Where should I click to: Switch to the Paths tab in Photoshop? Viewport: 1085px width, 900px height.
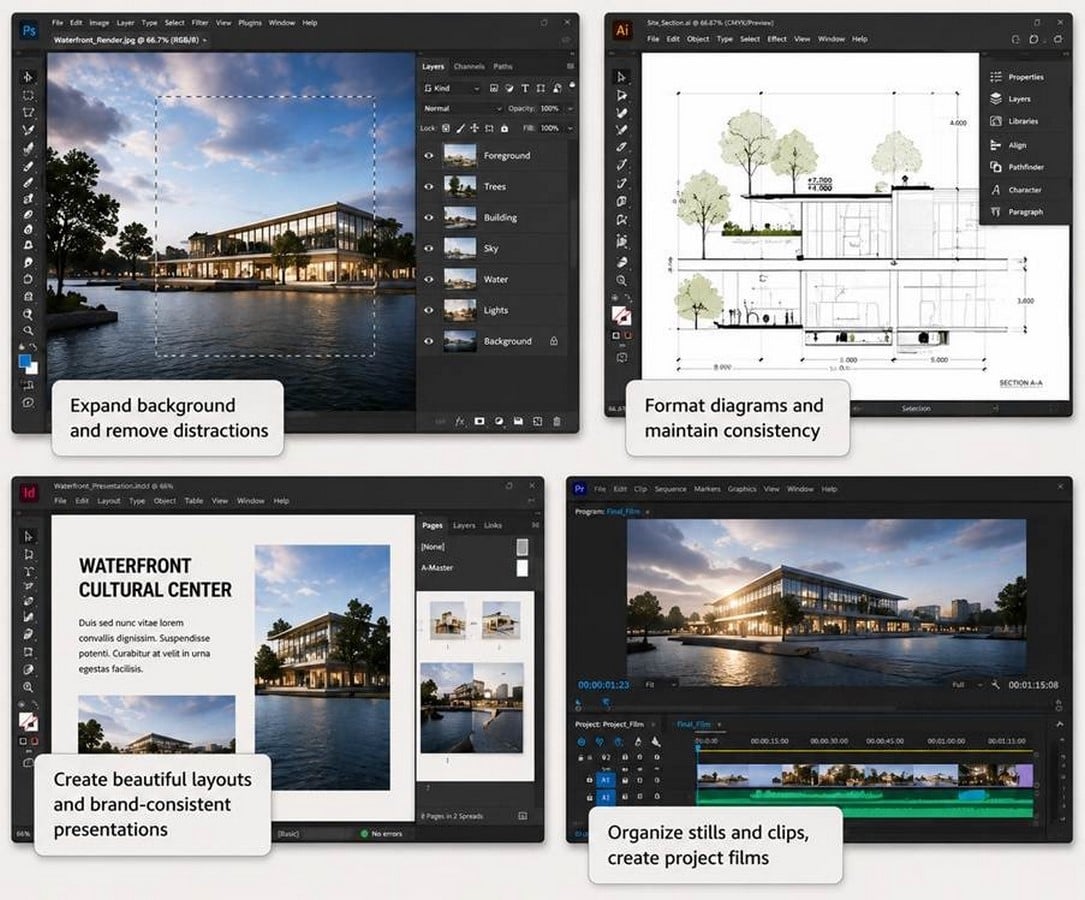coord(503,66)
